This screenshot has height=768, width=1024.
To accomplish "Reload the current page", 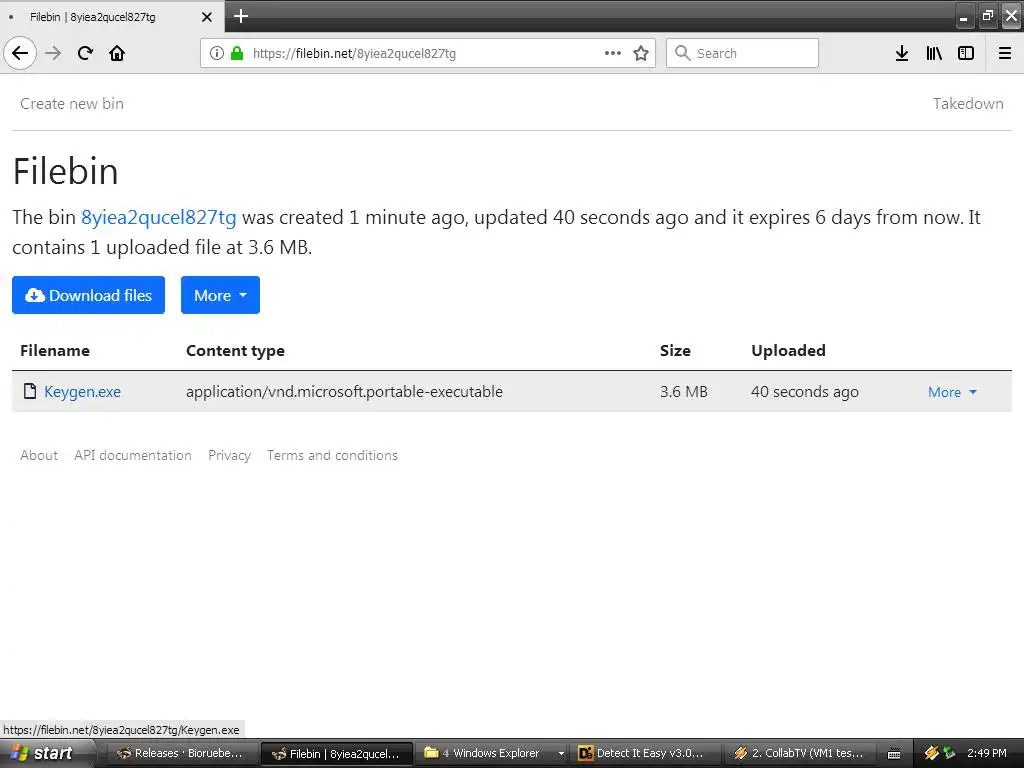I will tap(85, 53).
